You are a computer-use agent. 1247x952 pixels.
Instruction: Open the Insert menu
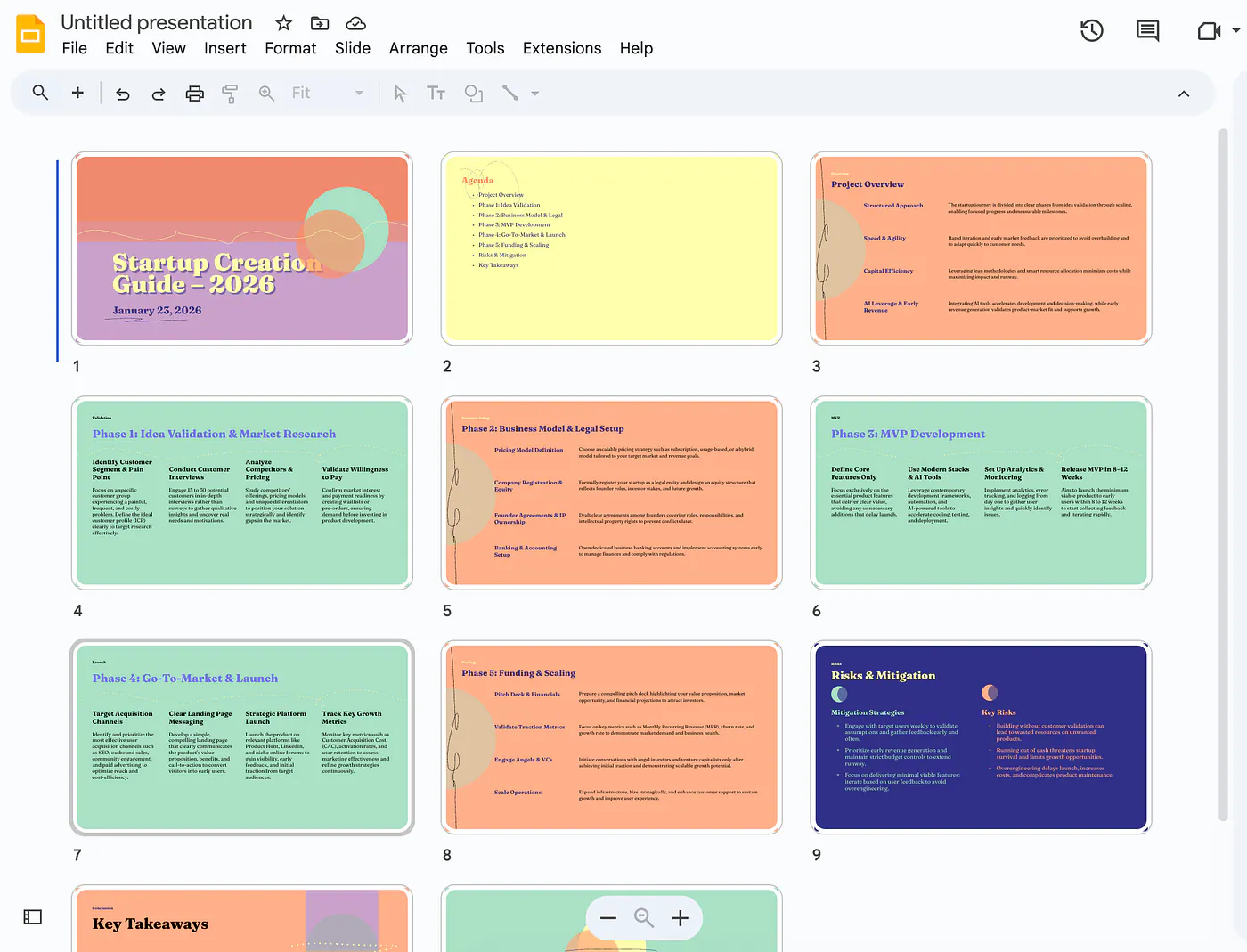225,48
